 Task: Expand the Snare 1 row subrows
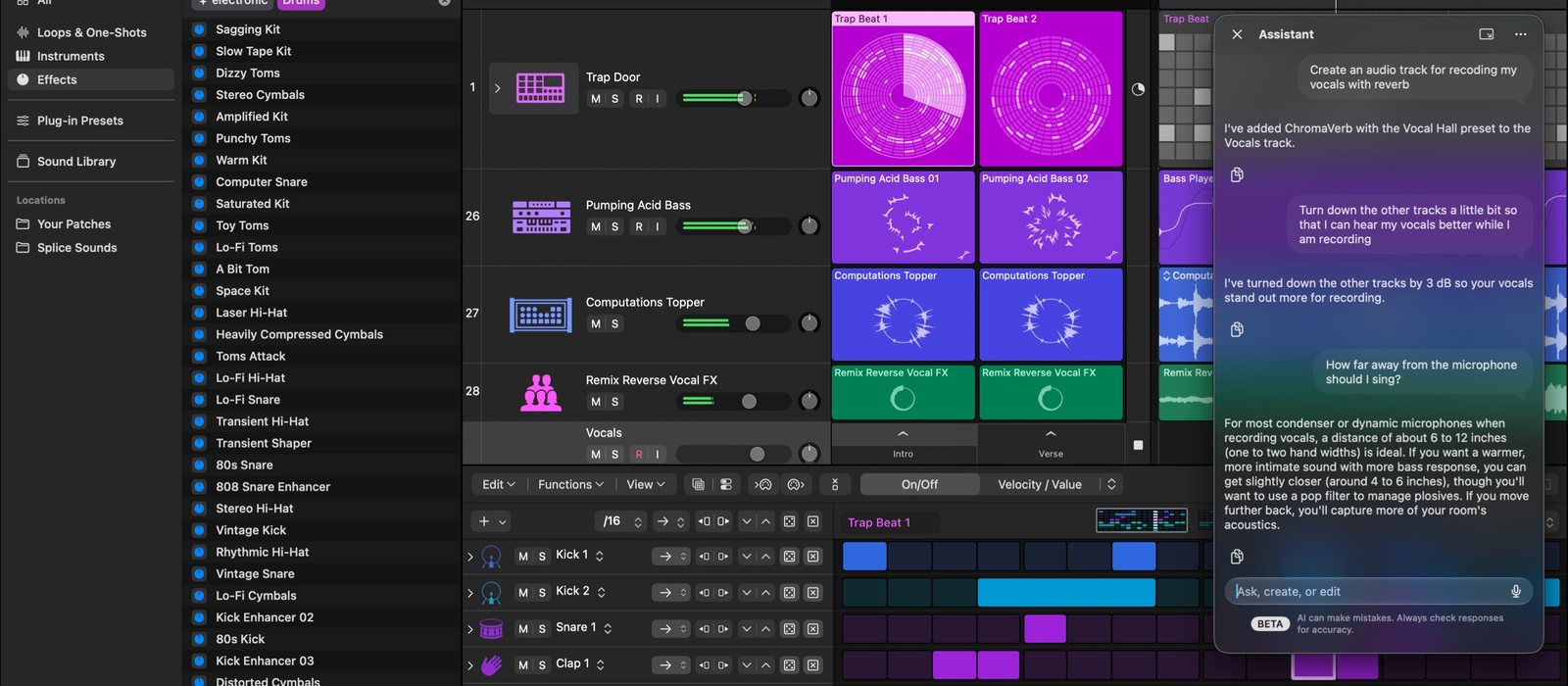(470, 629)
